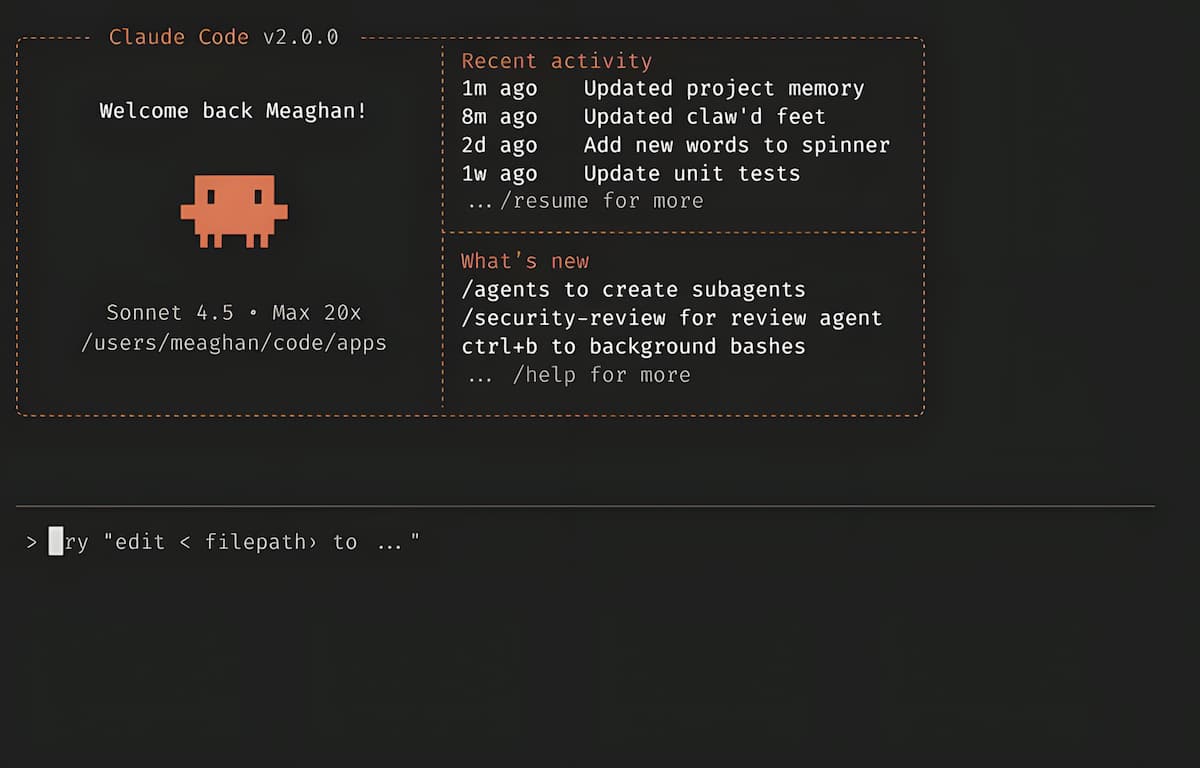The width and height of the screenshot is (1200, 768).
Task: Click the "ctrl+b to background bashes" tip
Action: 633,346
